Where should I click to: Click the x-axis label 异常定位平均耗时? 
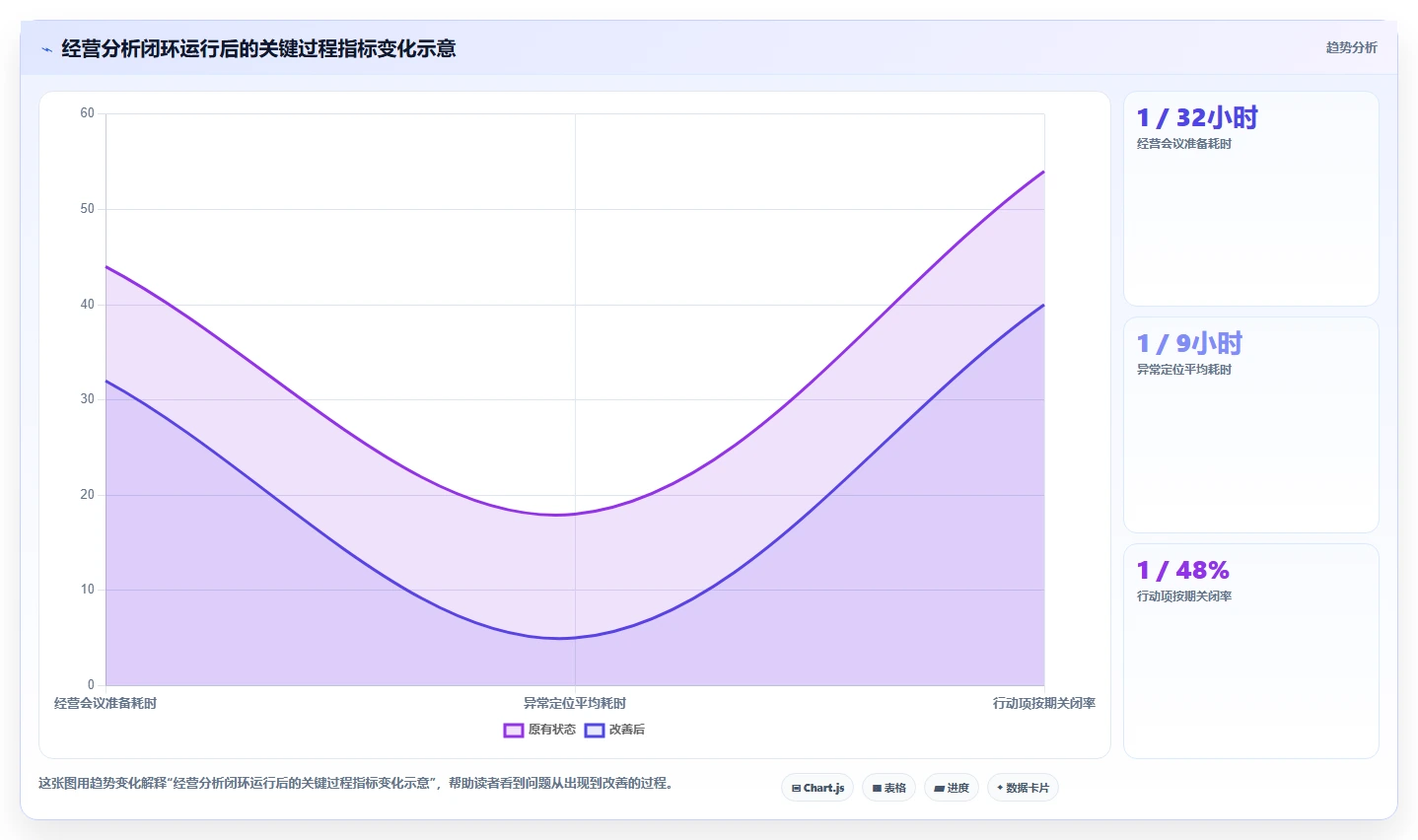[x=575, y=703]
